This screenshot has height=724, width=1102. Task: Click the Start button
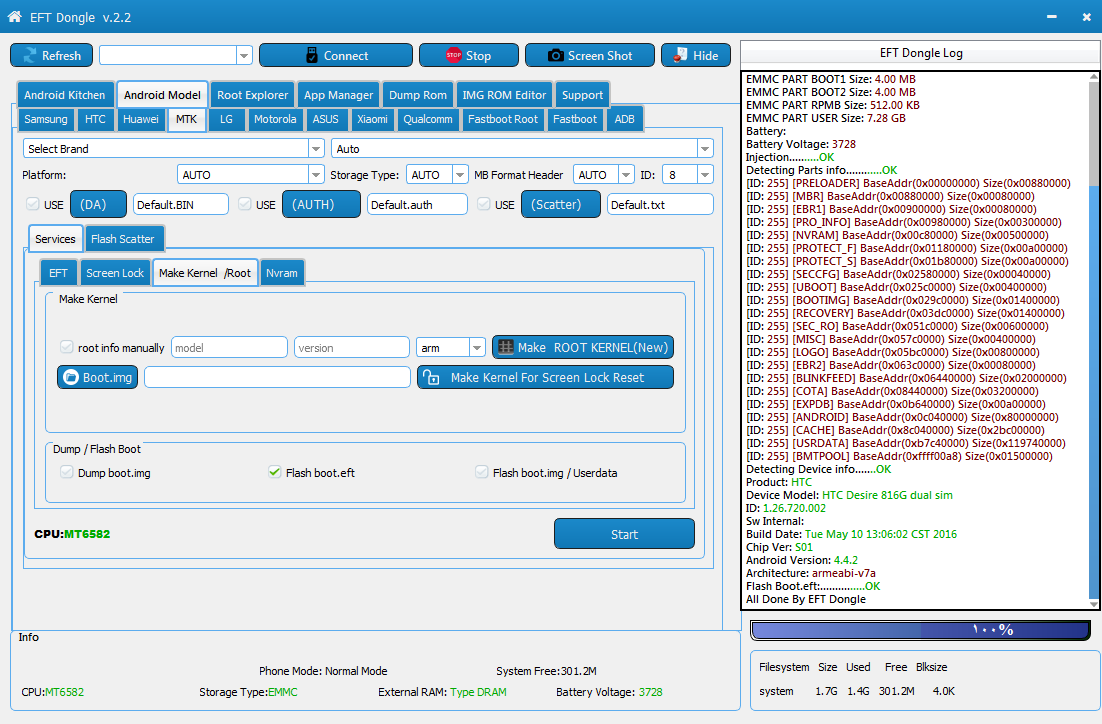[x=624, y=534]
